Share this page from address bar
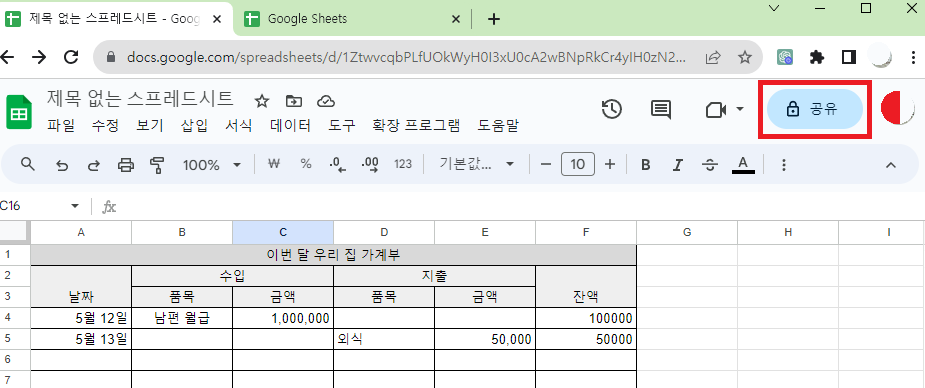 (713, 57)
